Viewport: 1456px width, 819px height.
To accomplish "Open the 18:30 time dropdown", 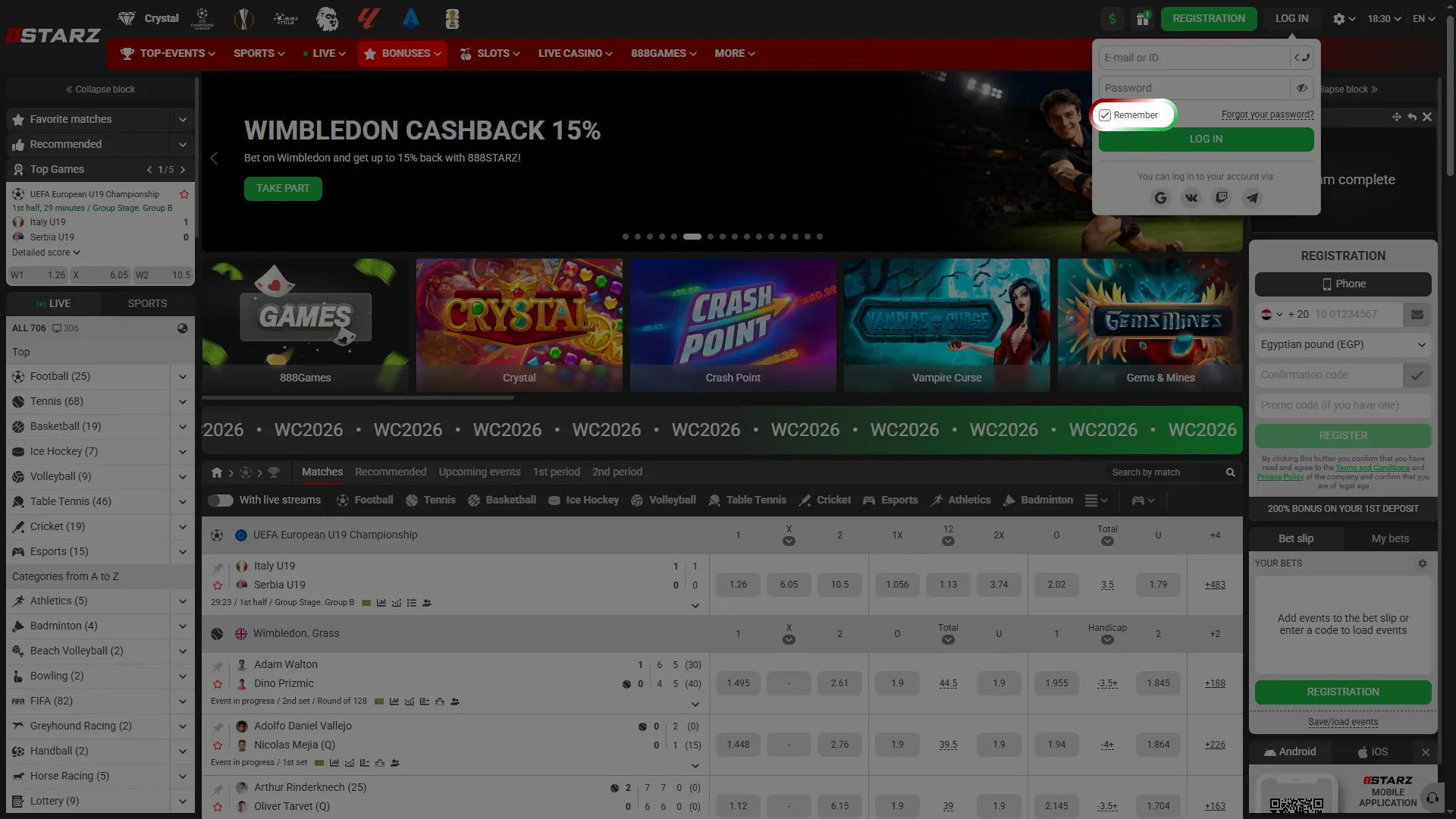I will (x=1384, y=19).
